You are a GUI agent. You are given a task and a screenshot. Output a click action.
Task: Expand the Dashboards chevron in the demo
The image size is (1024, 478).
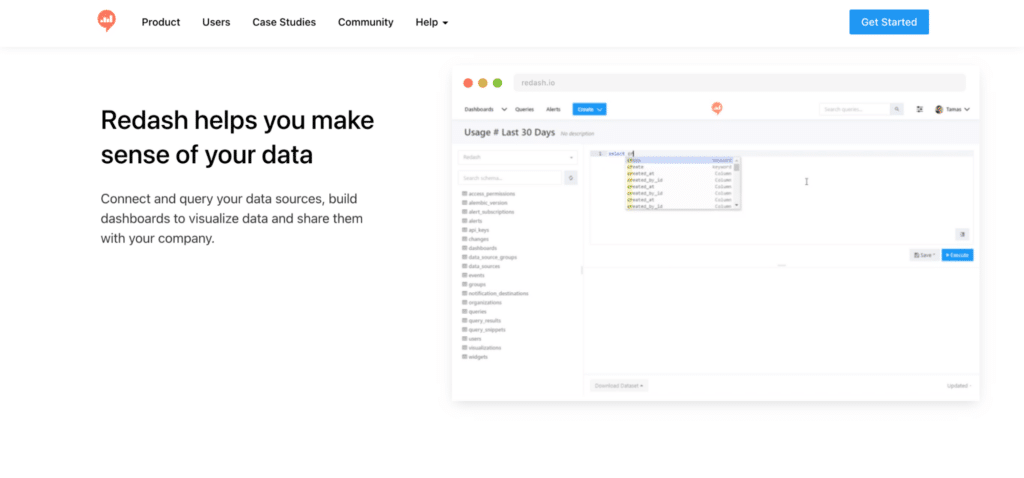click(504, 110)
